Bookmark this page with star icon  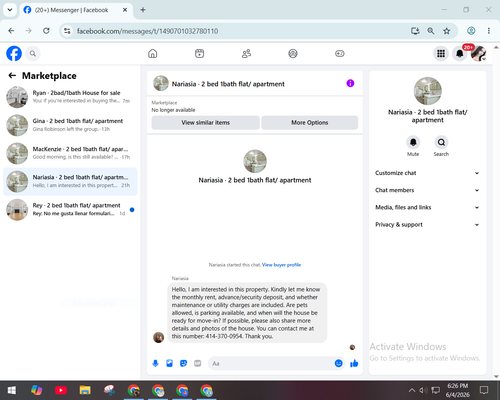(447, 31)
